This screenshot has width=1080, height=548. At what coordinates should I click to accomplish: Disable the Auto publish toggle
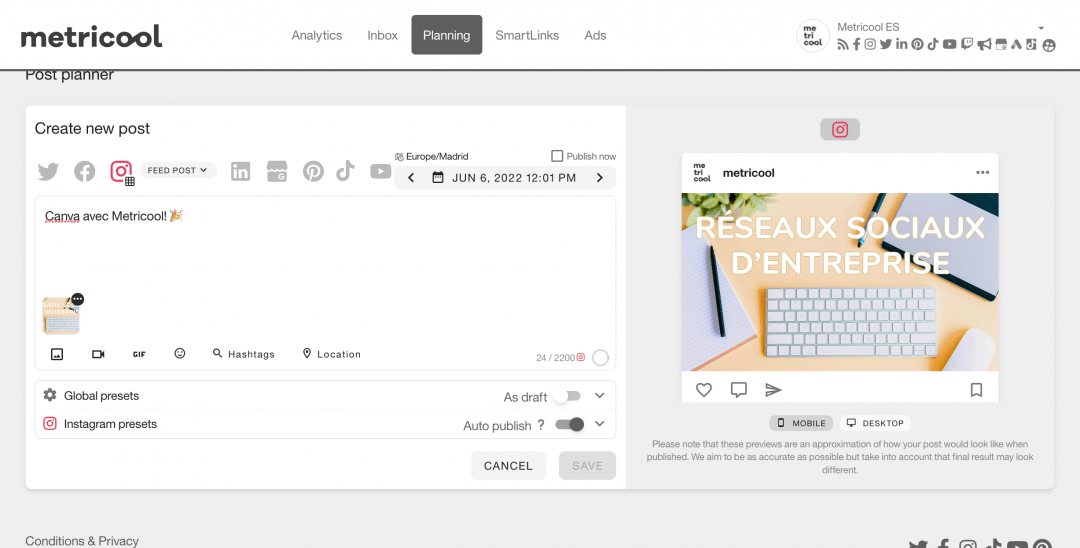(570, 424)
